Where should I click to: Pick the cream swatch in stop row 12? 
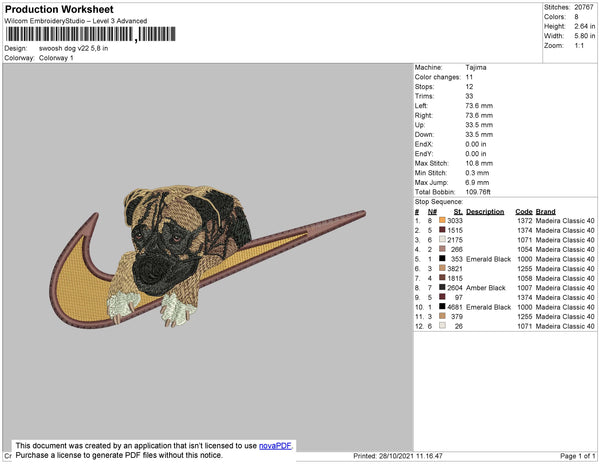(x=442, y=326)
